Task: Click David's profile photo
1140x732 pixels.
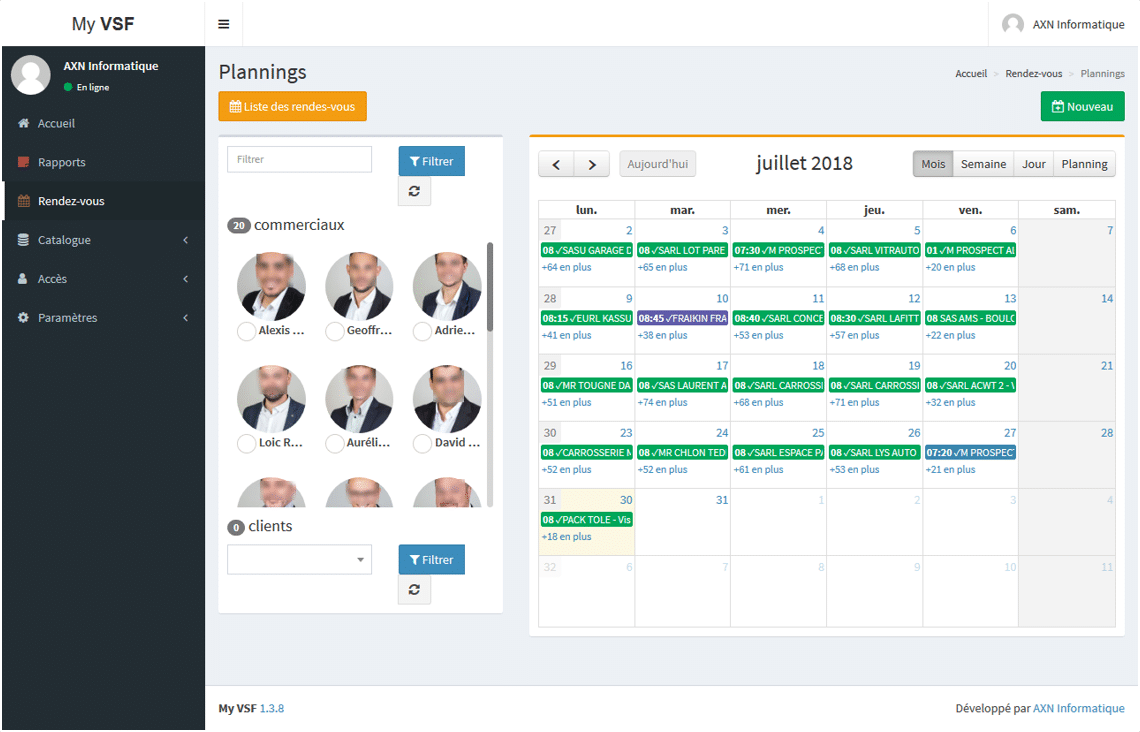Action: (447, 399)
